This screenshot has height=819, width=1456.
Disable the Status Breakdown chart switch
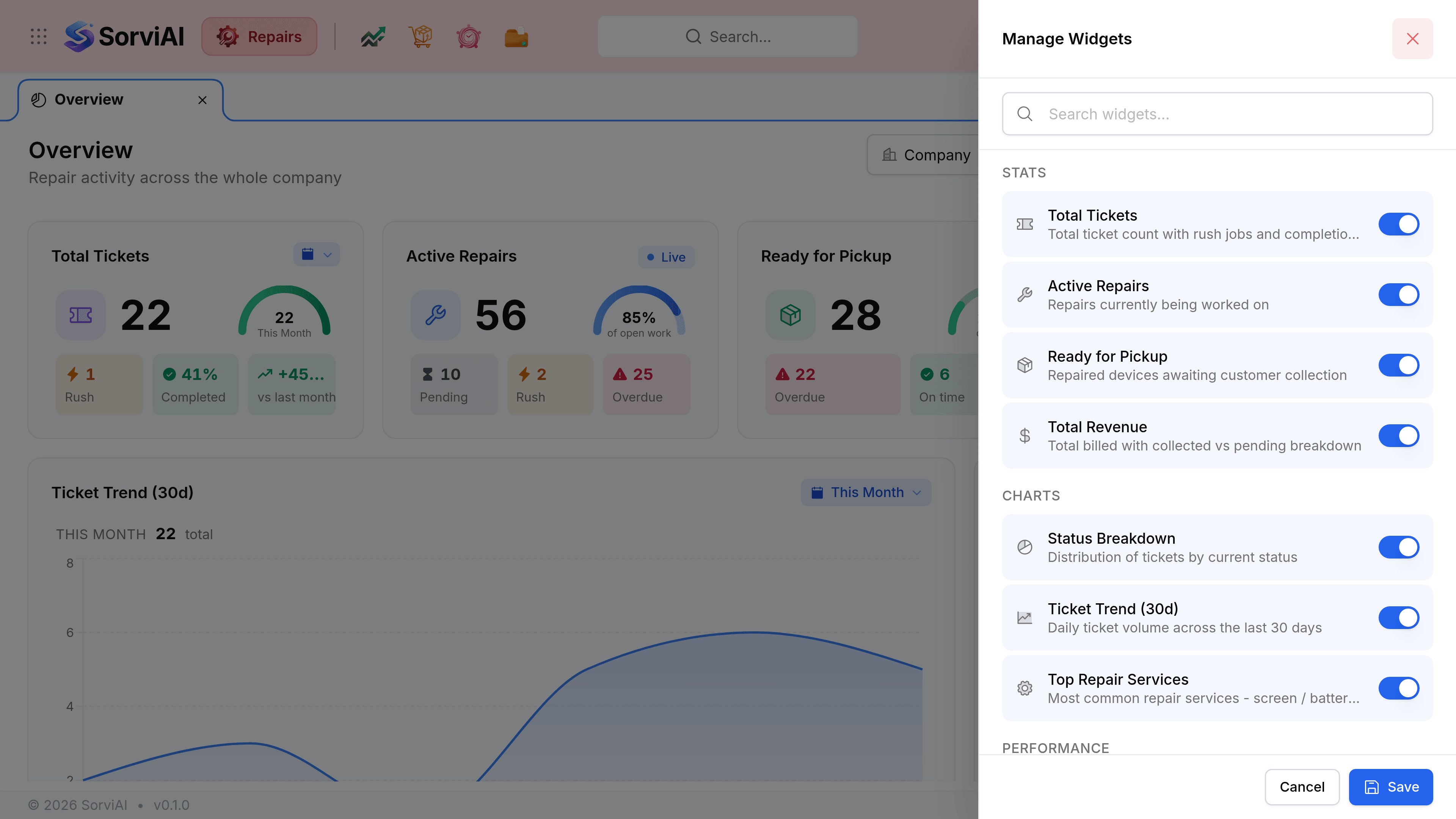1398,547
